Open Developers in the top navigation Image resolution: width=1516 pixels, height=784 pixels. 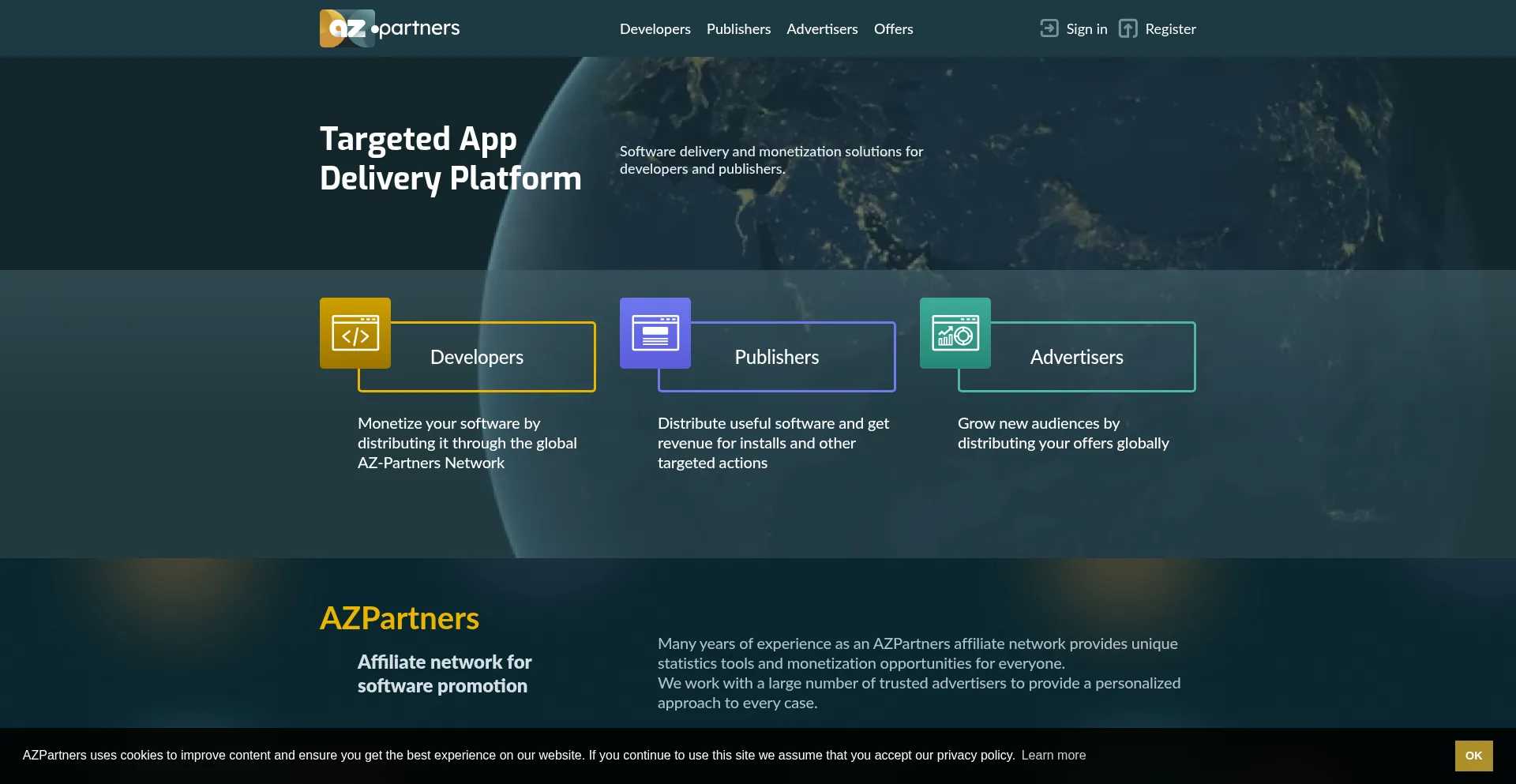point(655,29)
